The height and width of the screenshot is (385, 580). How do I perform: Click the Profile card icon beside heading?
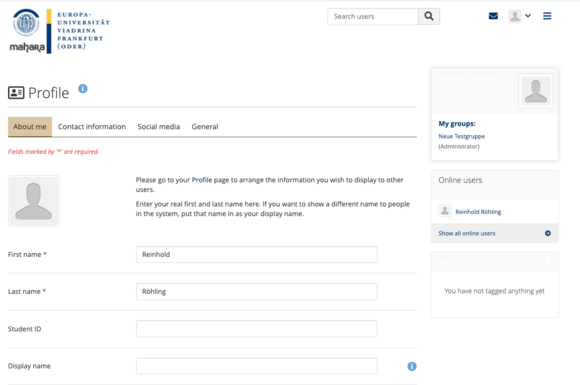point(16,93)
